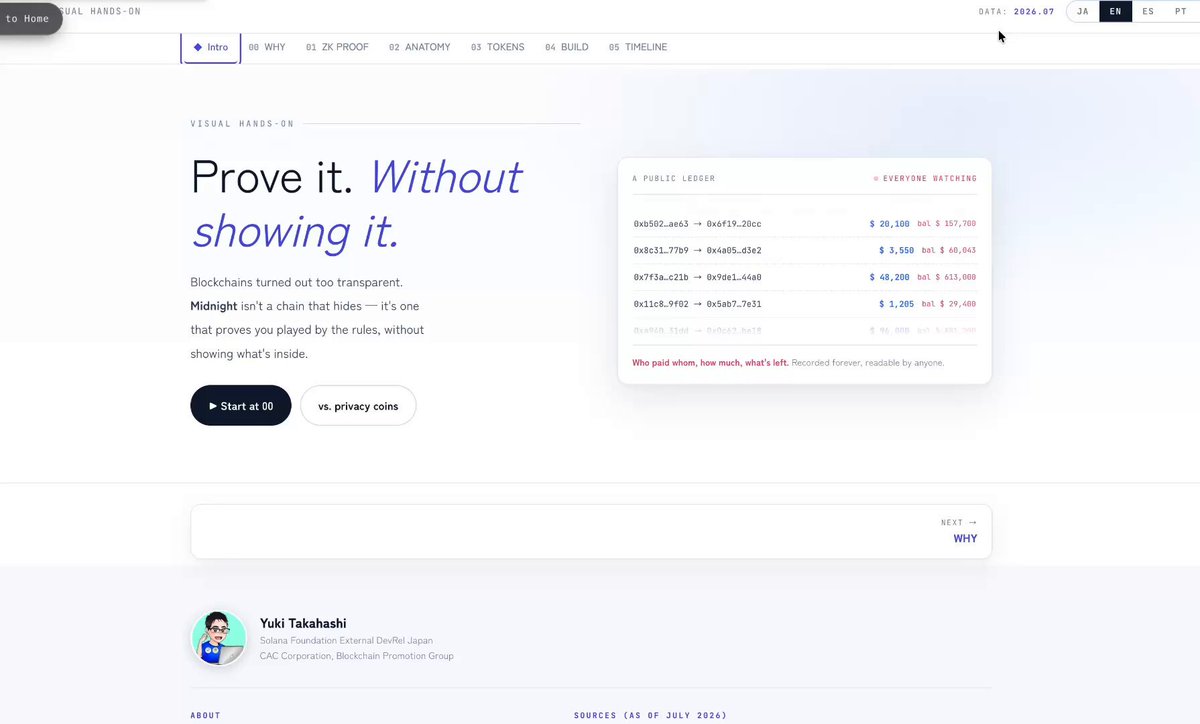Viewport: 1200px width, 724px height.
Task: Follow the NEXT → WHY card link
Action: pyautogui.click(x=591, y=531)
